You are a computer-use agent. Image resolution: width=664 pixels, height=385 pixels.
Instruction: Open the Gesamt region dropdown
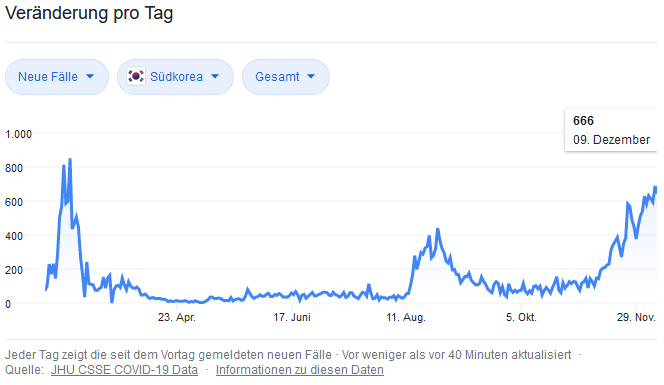[x=286, y=77]
